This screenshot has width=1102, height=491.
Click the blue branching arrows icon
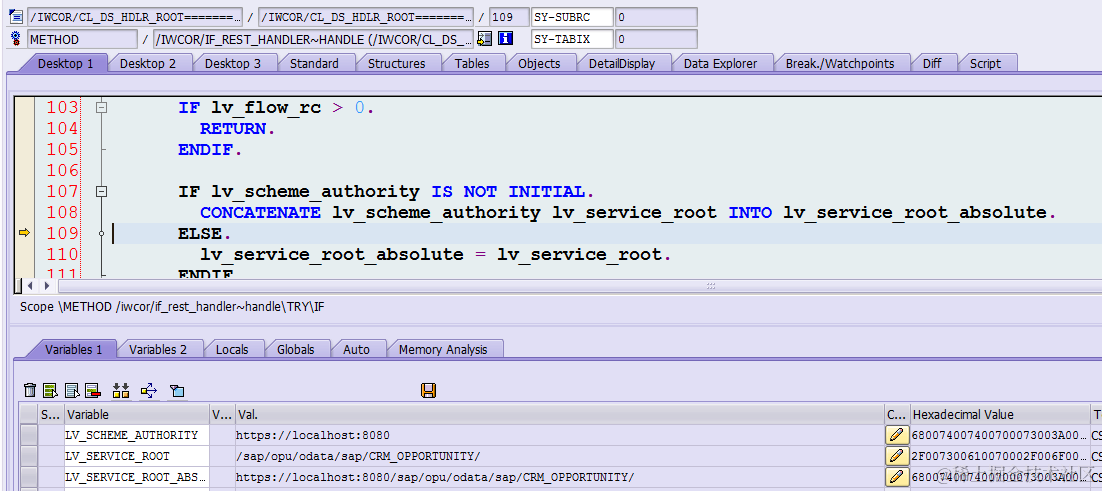(x=149, y=391)
